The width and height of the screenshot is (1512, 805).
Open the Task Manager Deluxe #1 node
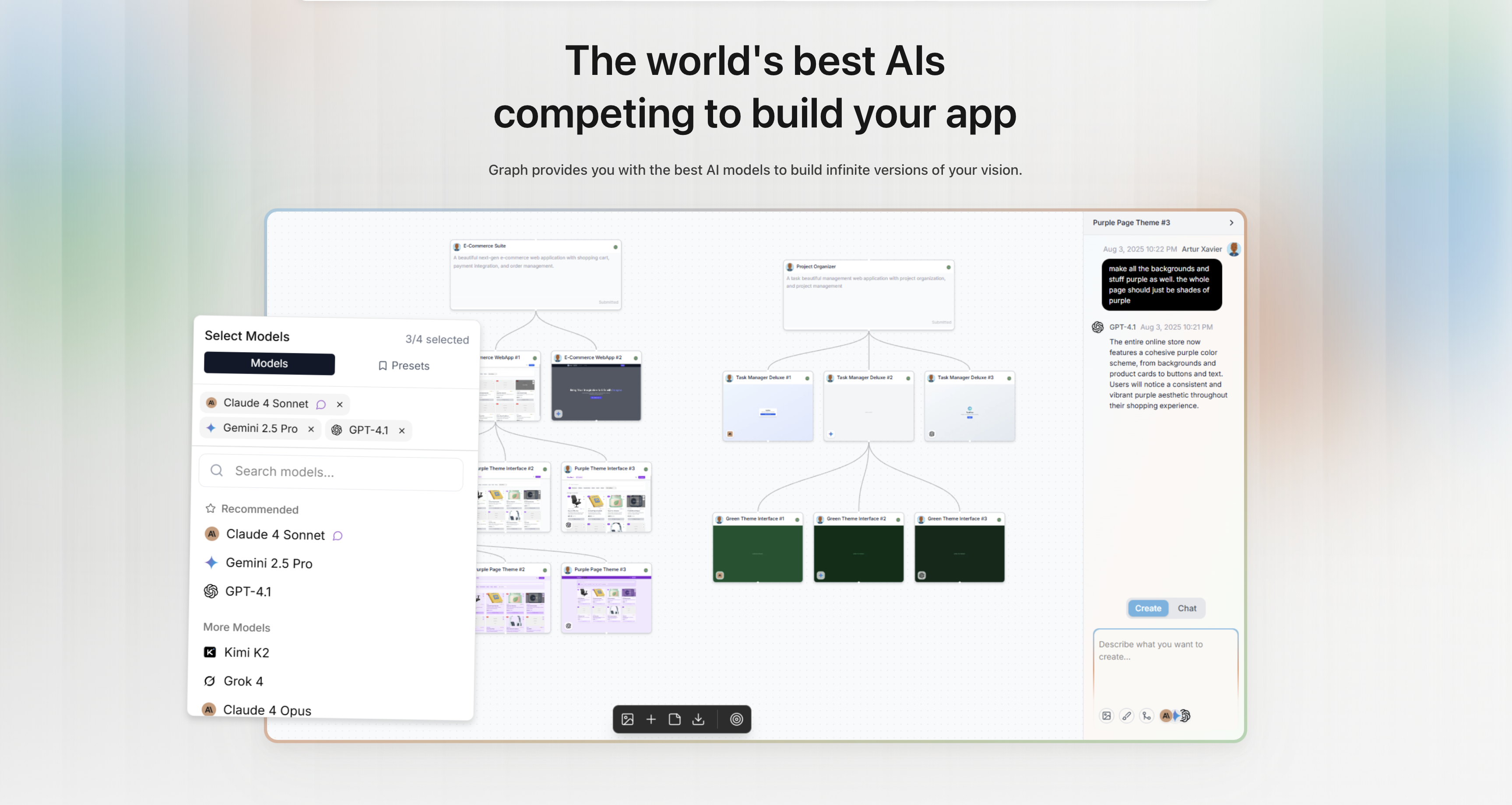pos(768,406)
